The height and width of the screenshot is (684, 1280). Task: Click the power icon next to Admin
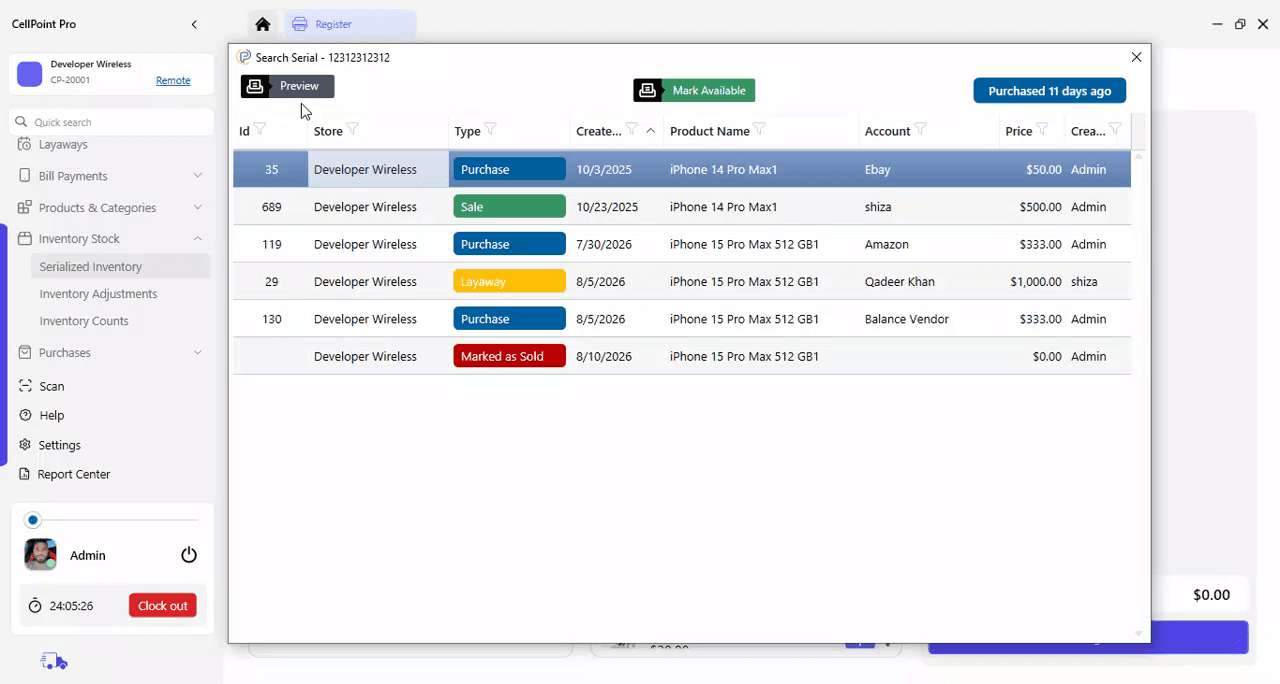tap(189, 555)
